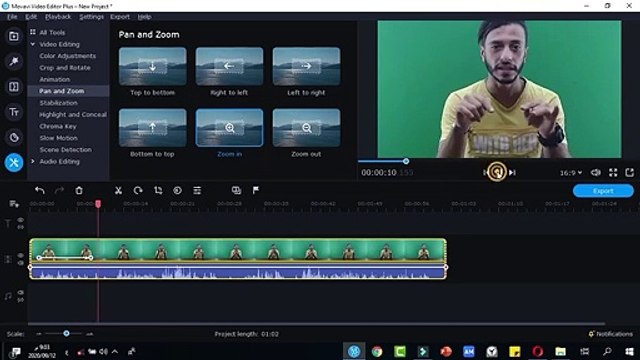Select Crop and Rotate tool
Screen dimensions: 640x360
pos(65,68)
